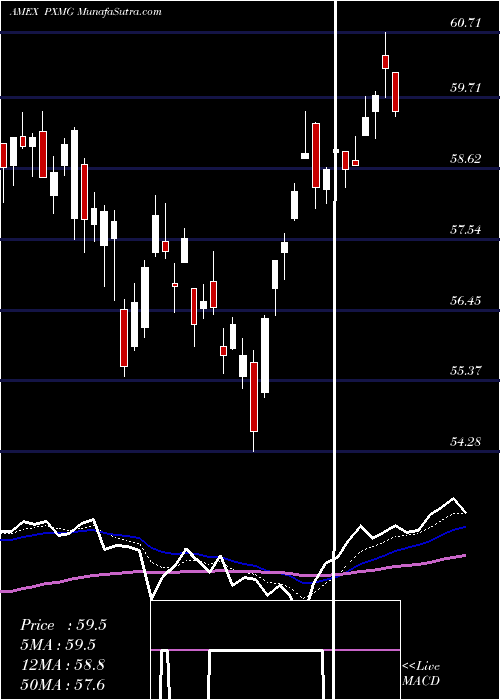Click the 50MA : 57.6 readout
The image size is (500, 700).
[63, 684]
